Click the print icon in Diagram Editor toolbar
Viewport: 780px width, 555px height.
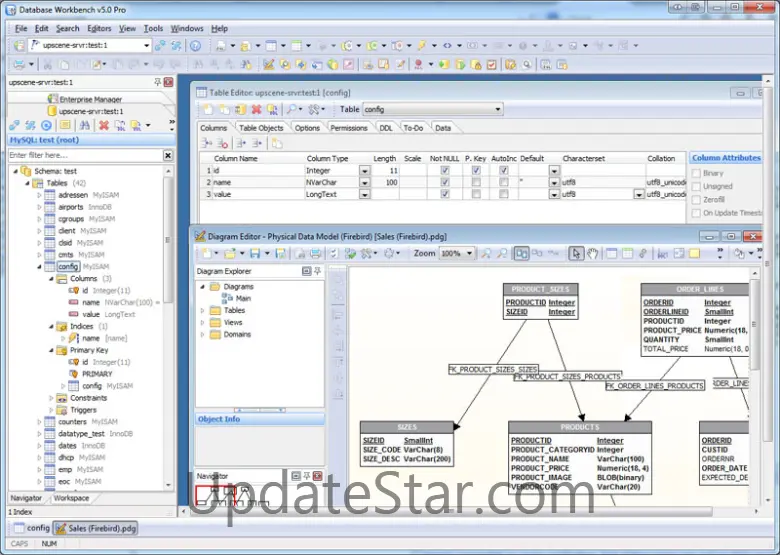(x=315, y=254)
